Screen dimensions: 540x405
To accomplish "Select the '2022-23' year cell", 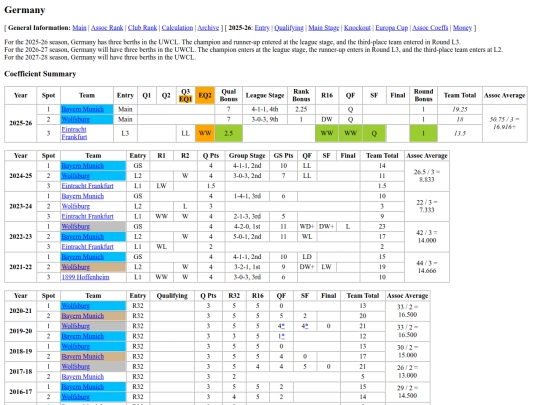I will coord(21,237).
